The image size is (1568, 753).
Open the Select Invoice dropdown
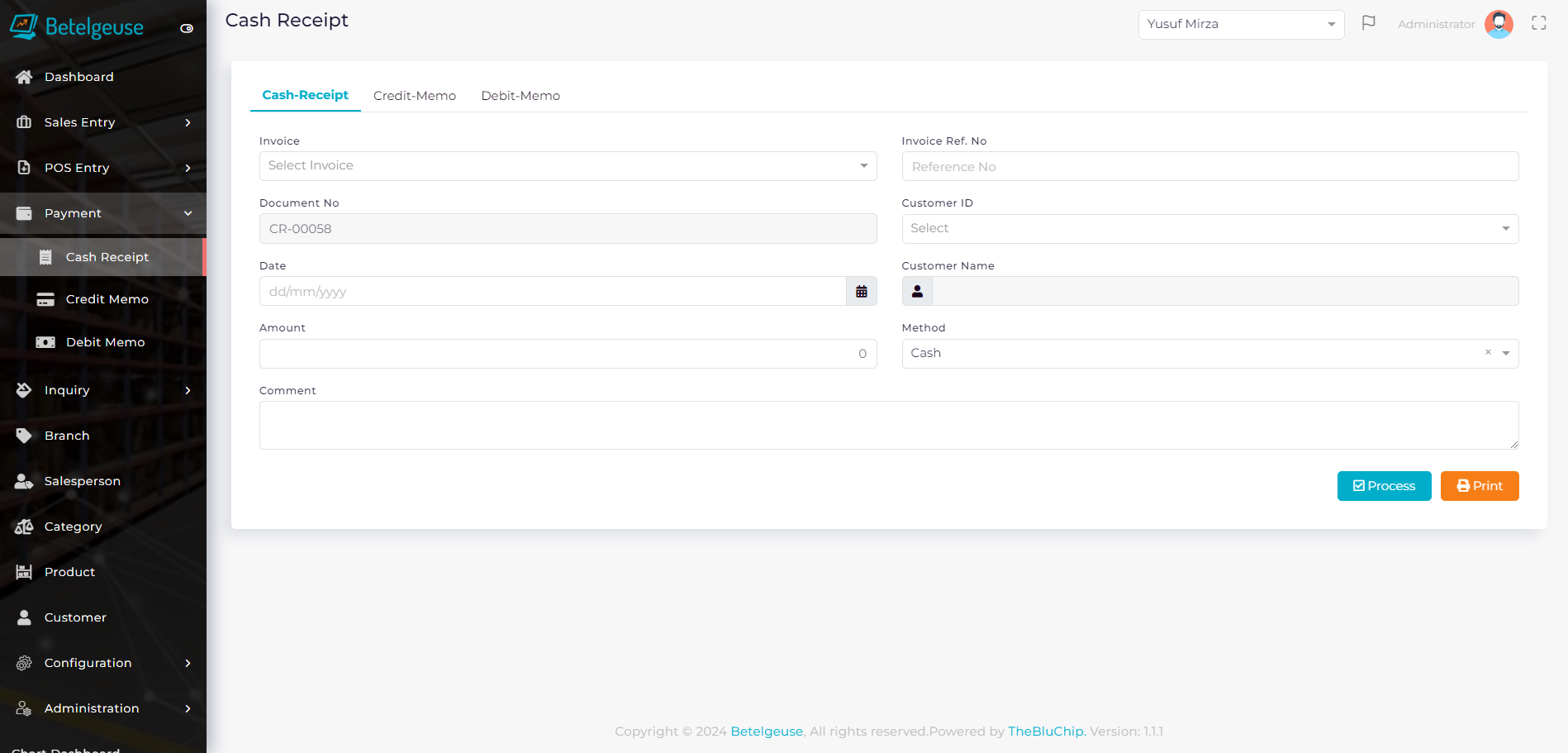click(568, 166)
